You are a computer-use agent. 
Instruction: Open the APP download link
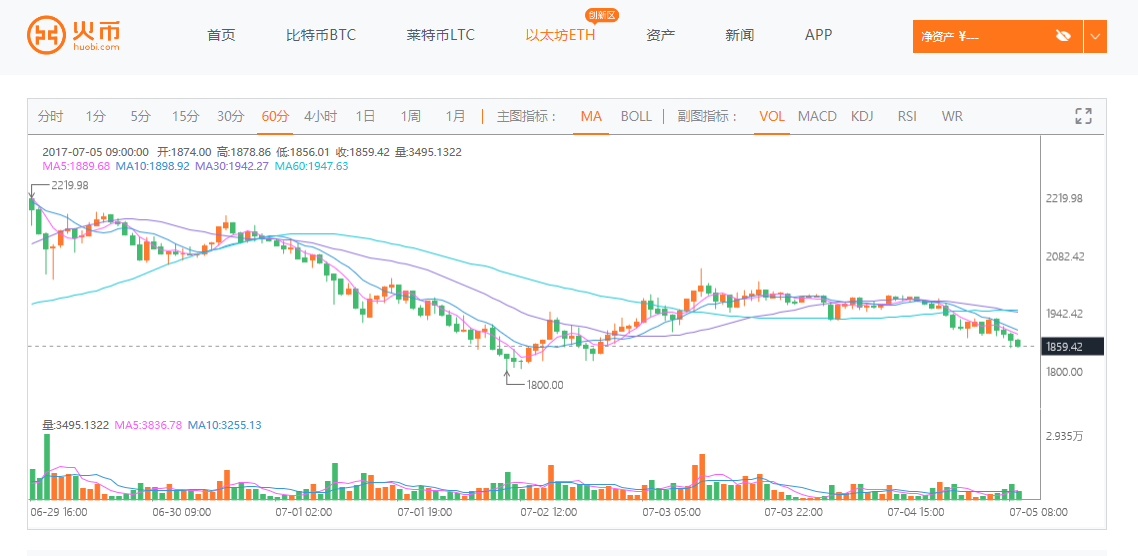pos(818,35)
